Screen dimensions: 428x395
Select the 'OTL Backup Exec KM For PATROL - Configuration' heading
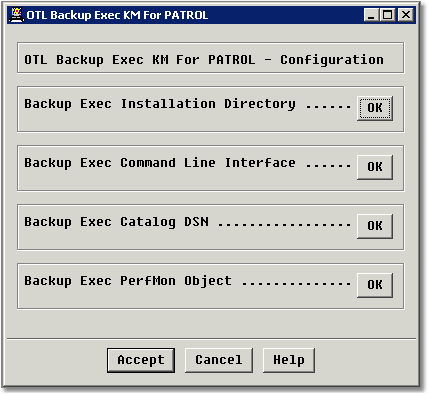point(204,60)
